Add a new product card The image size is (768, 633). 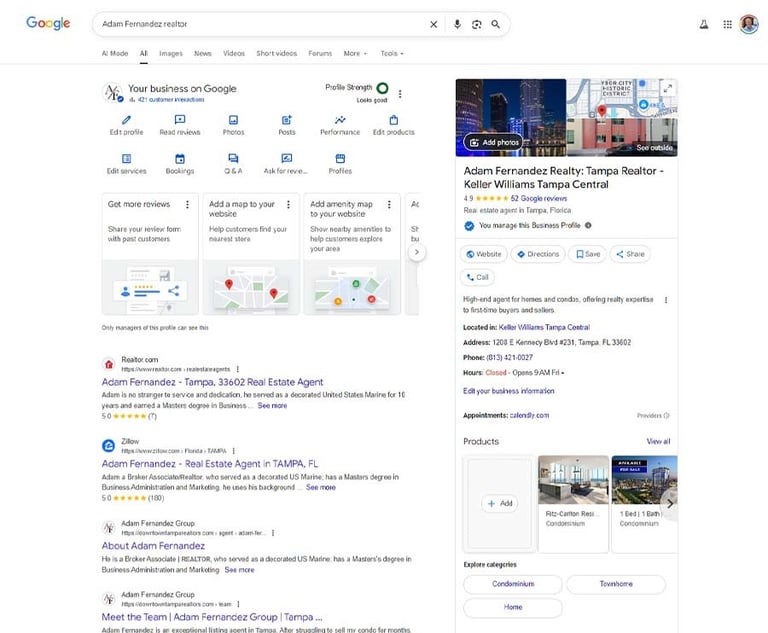pos(500,503)
